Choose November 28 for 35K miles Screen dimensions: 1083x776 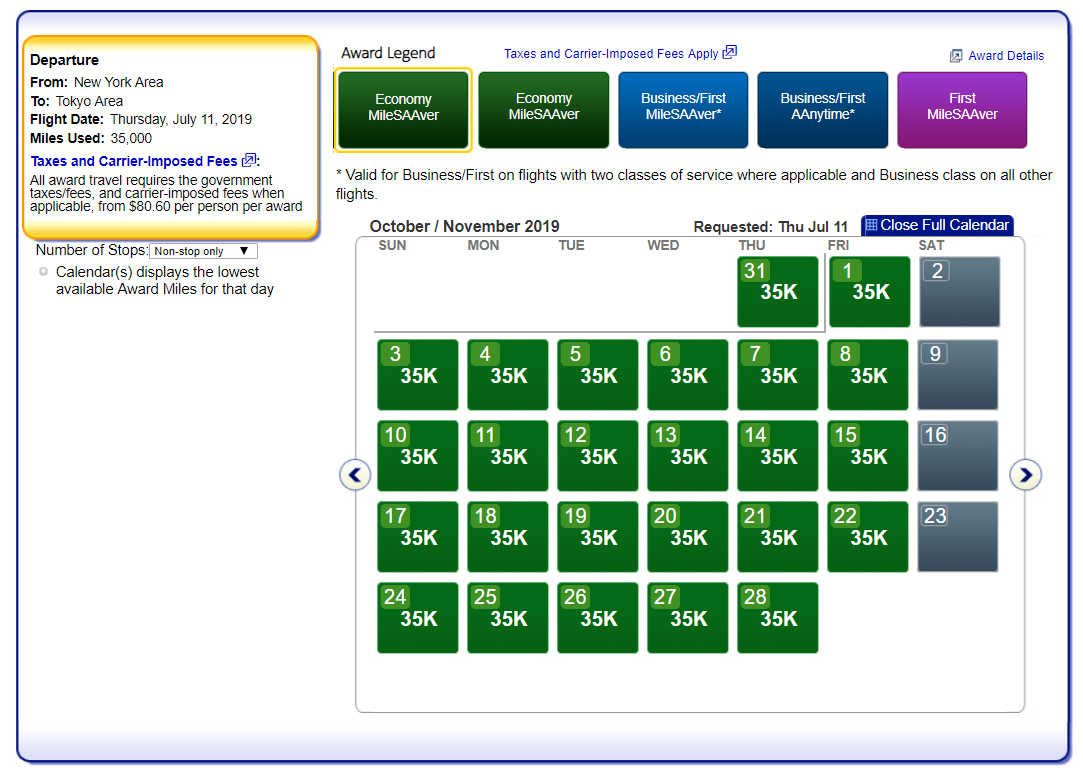tap(777, 618)
